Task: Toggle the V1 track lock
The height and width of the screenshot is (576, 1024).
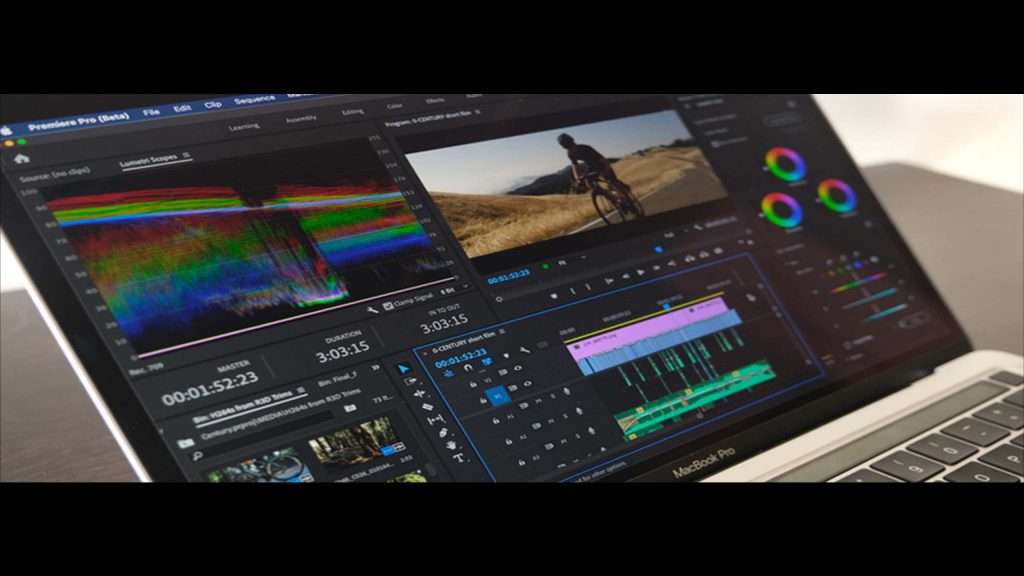Action: click(483, 400)
